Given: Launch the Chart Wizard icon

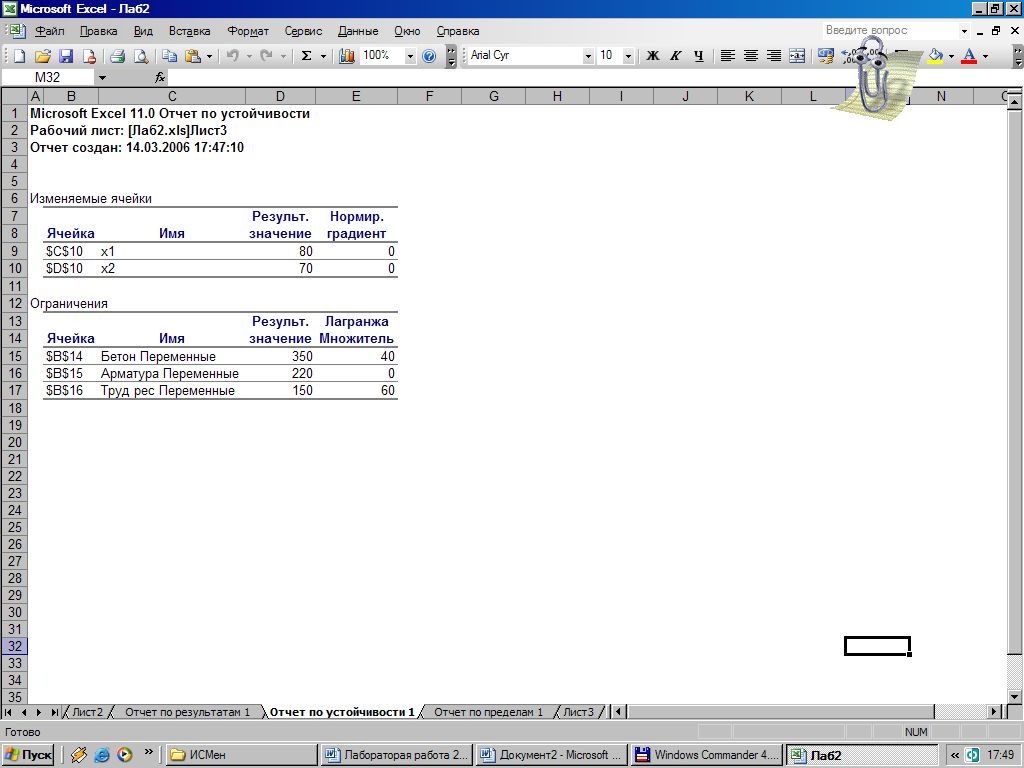Looking at the screenshot, I should (347, 56).
